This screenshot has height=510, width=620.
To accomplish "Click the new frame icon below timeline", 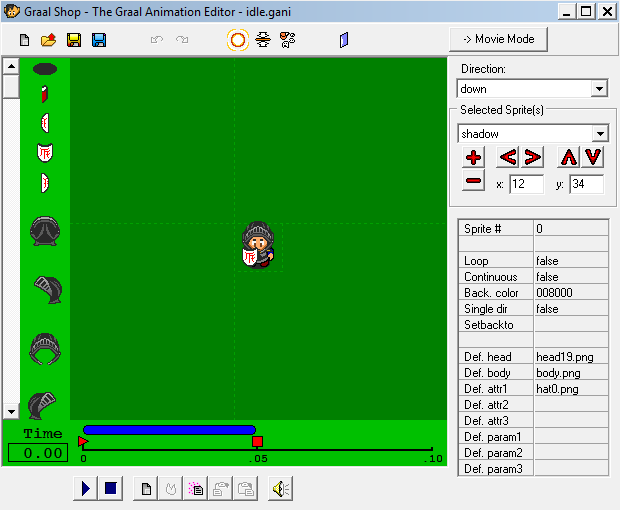I will [145, 489].
